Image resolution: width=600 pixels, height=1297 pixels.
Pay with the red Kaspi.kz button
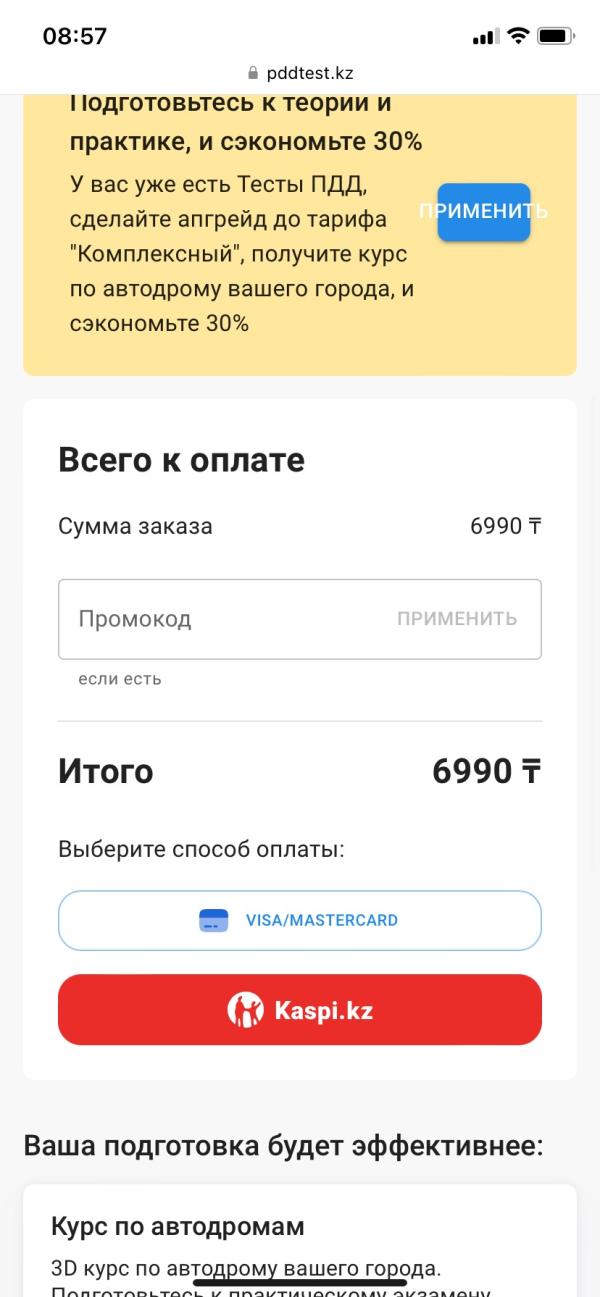pos(300,1010)
